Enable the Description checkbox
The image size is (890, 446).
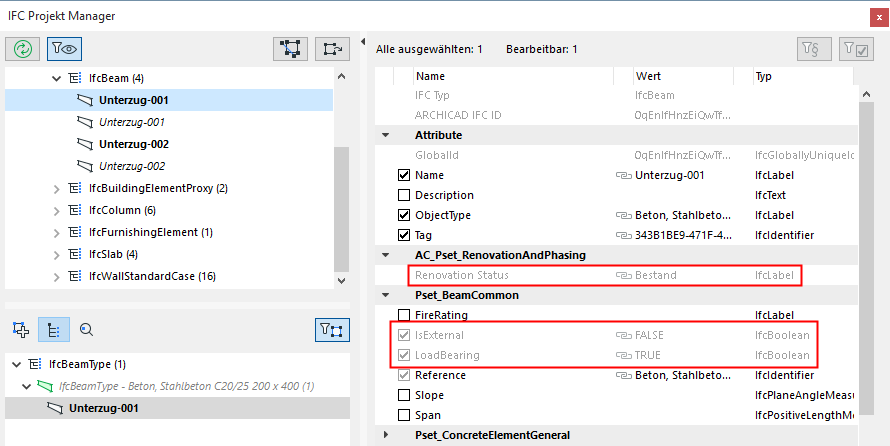click(404, 195)
